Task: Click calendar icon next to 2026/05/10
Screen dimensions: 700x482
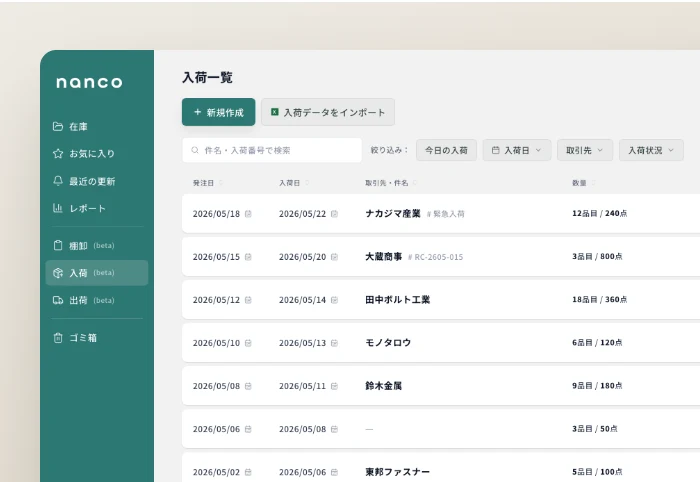Action: point(248,343)
